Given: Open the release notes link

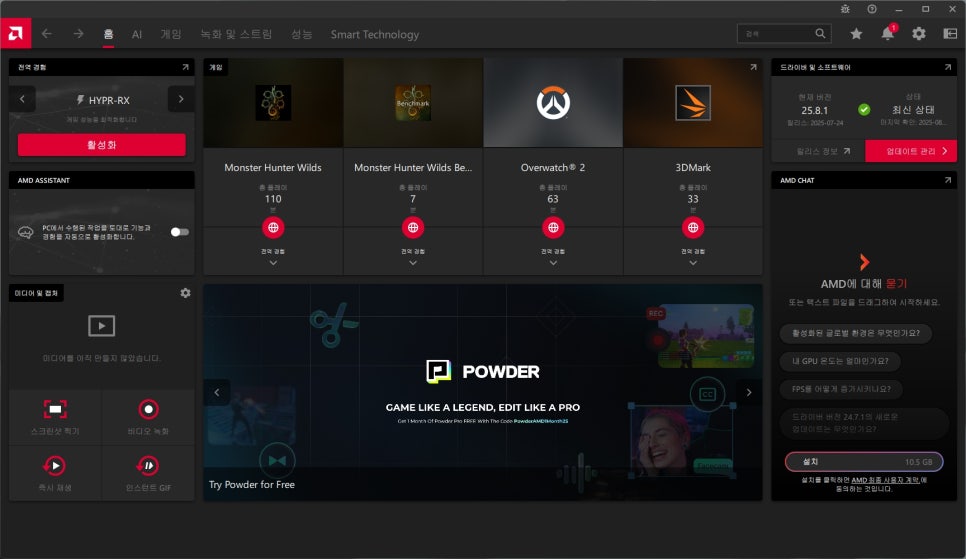Looking at the screenshot, I should pos(822,151).
